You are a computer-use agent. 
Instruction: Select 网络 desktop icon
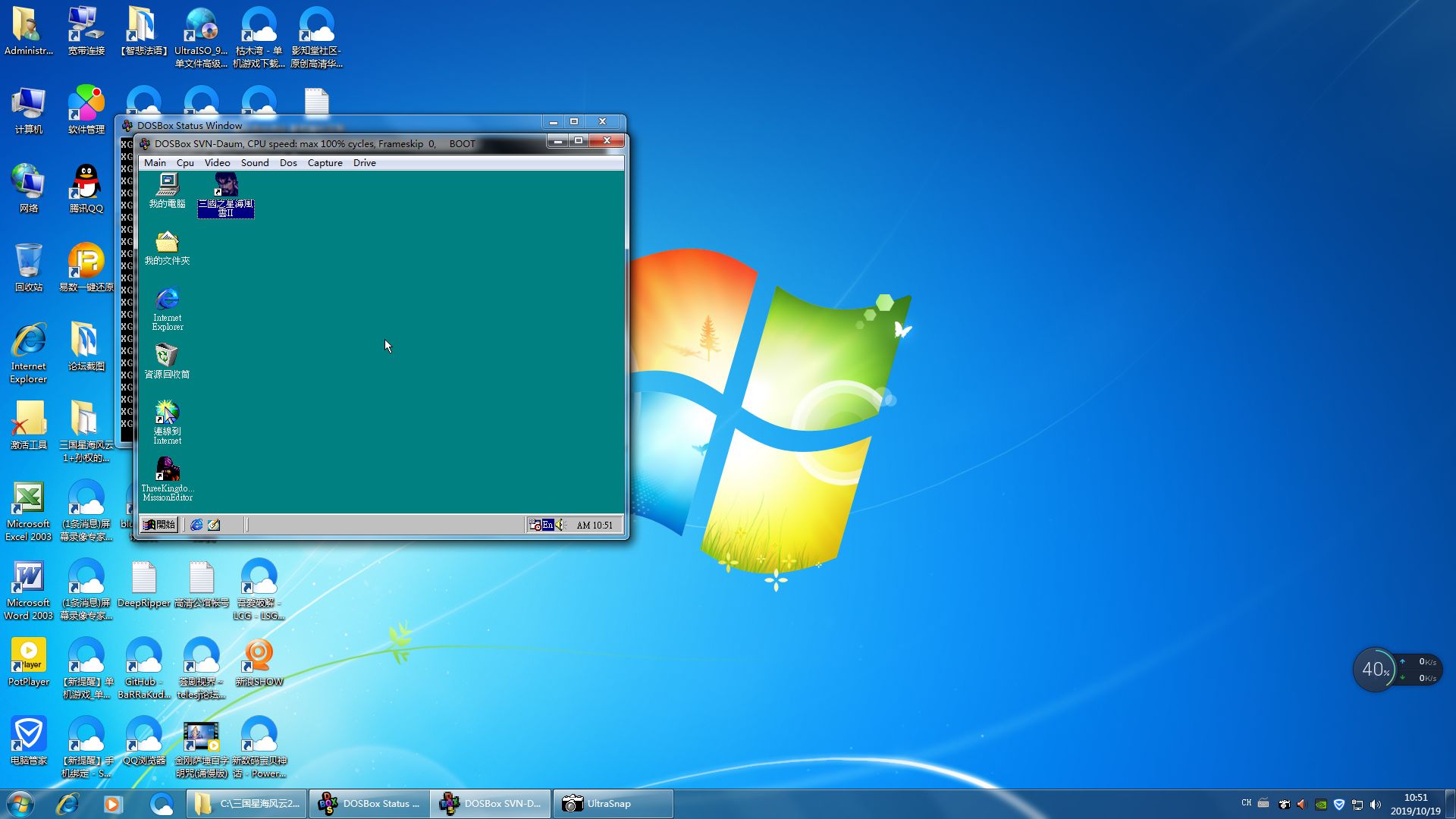(28, 189)
